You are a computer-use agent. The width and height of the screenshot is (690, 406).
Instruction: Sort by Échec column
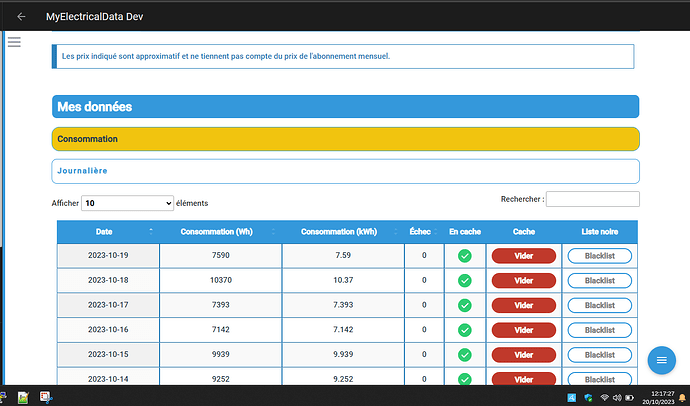[424, 232]
